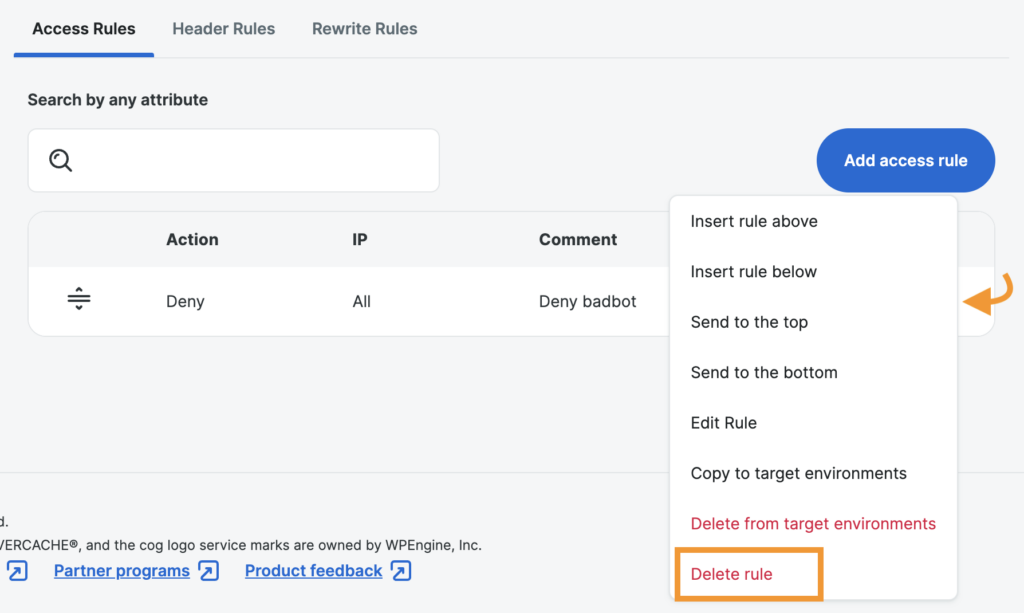Select Delete from target environments
1024x613 pixels.
813,524
